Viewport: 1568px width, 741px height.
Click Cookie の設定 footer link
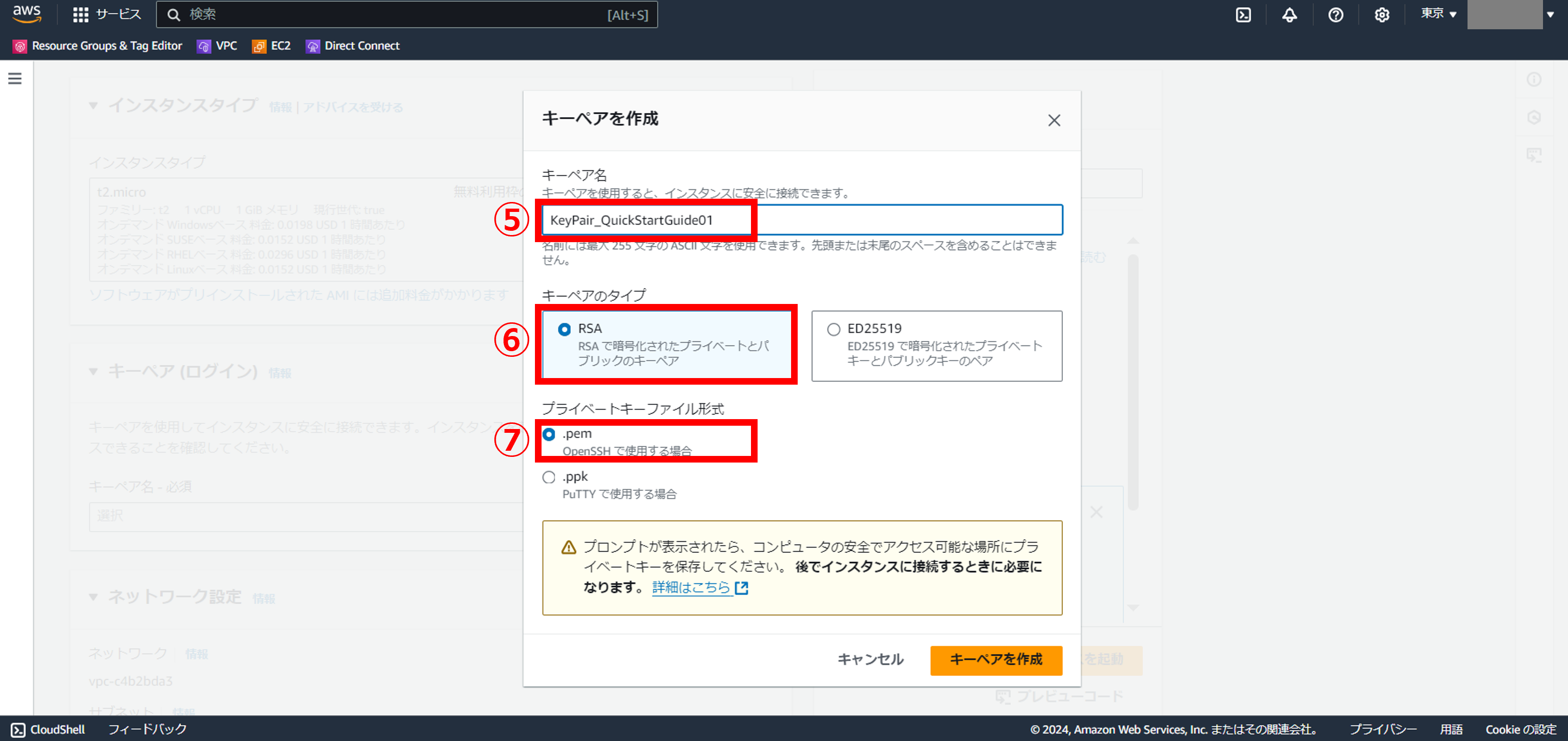coord(1520,729)
